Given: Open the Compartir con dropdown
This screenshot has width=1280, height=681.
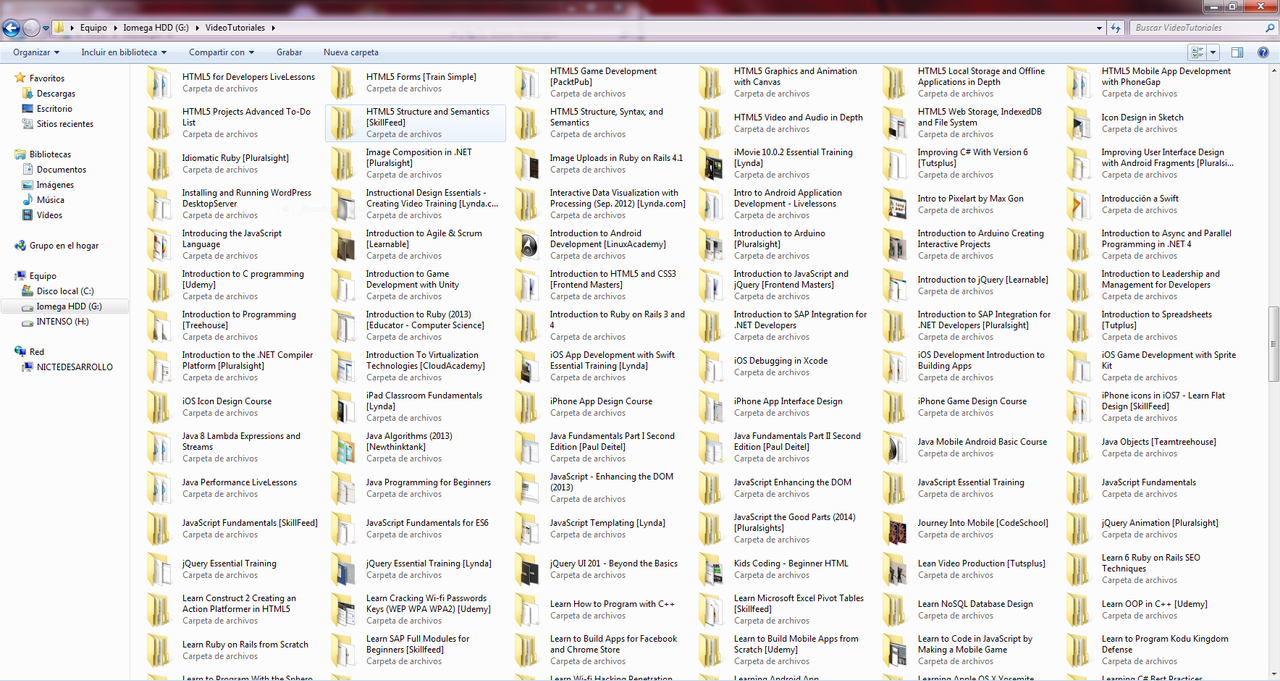Looking at the screenshot, I should tap(221, 52).
